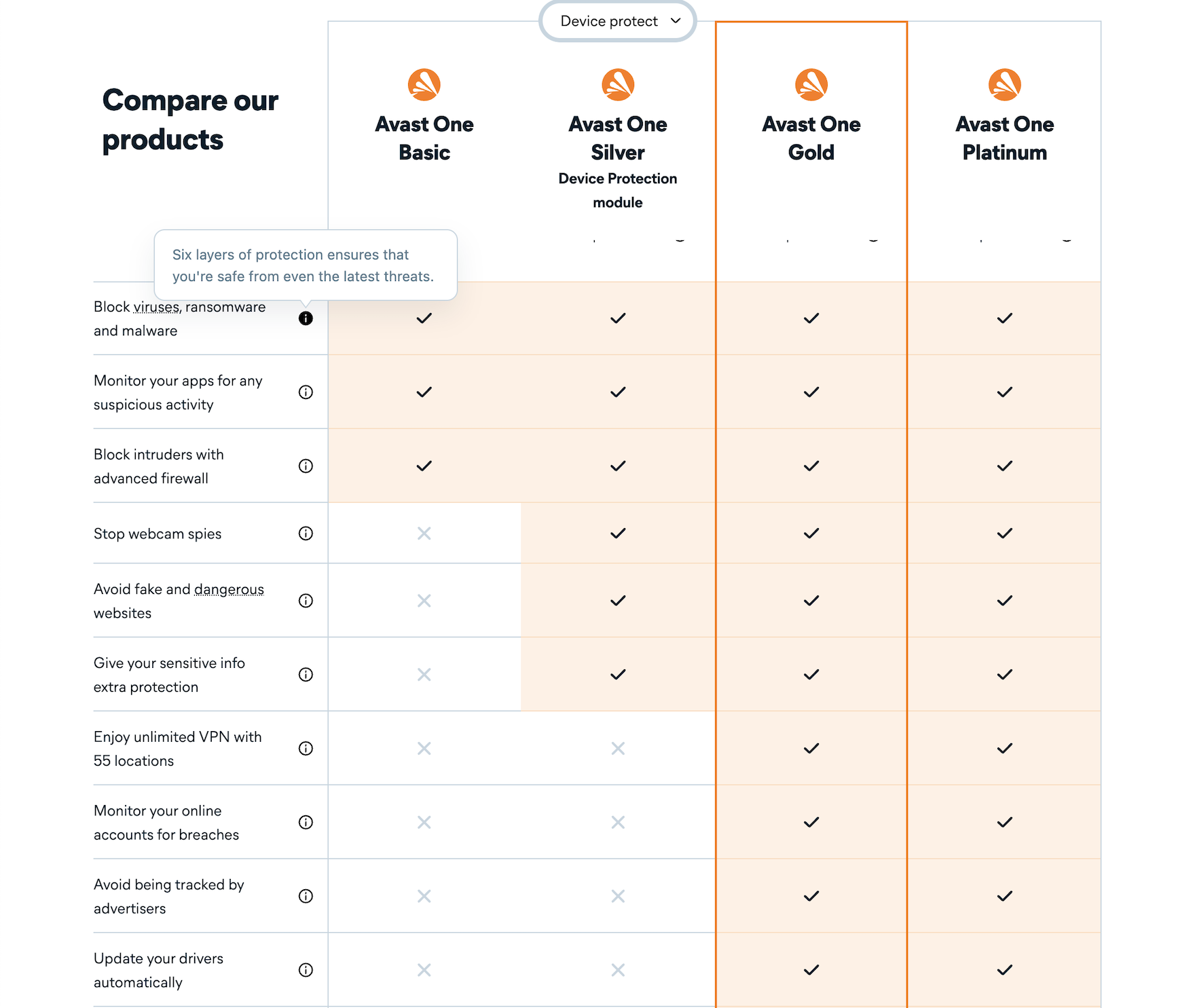Click the underlined word 'viruses'
The height and width of the screenshot is (1008, 1195).
tap(157, 307)
